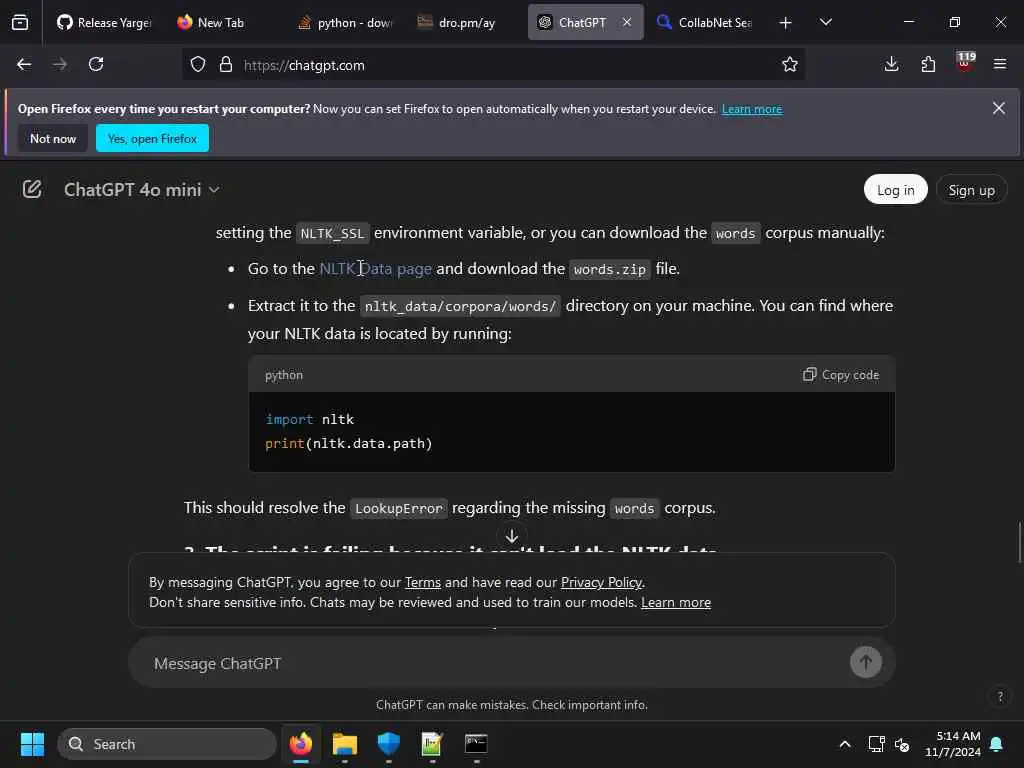Image resolution: width=1024 pixels, height=768 pixels.
Task: Choose Not now in startup prompt
Action: 53,138
